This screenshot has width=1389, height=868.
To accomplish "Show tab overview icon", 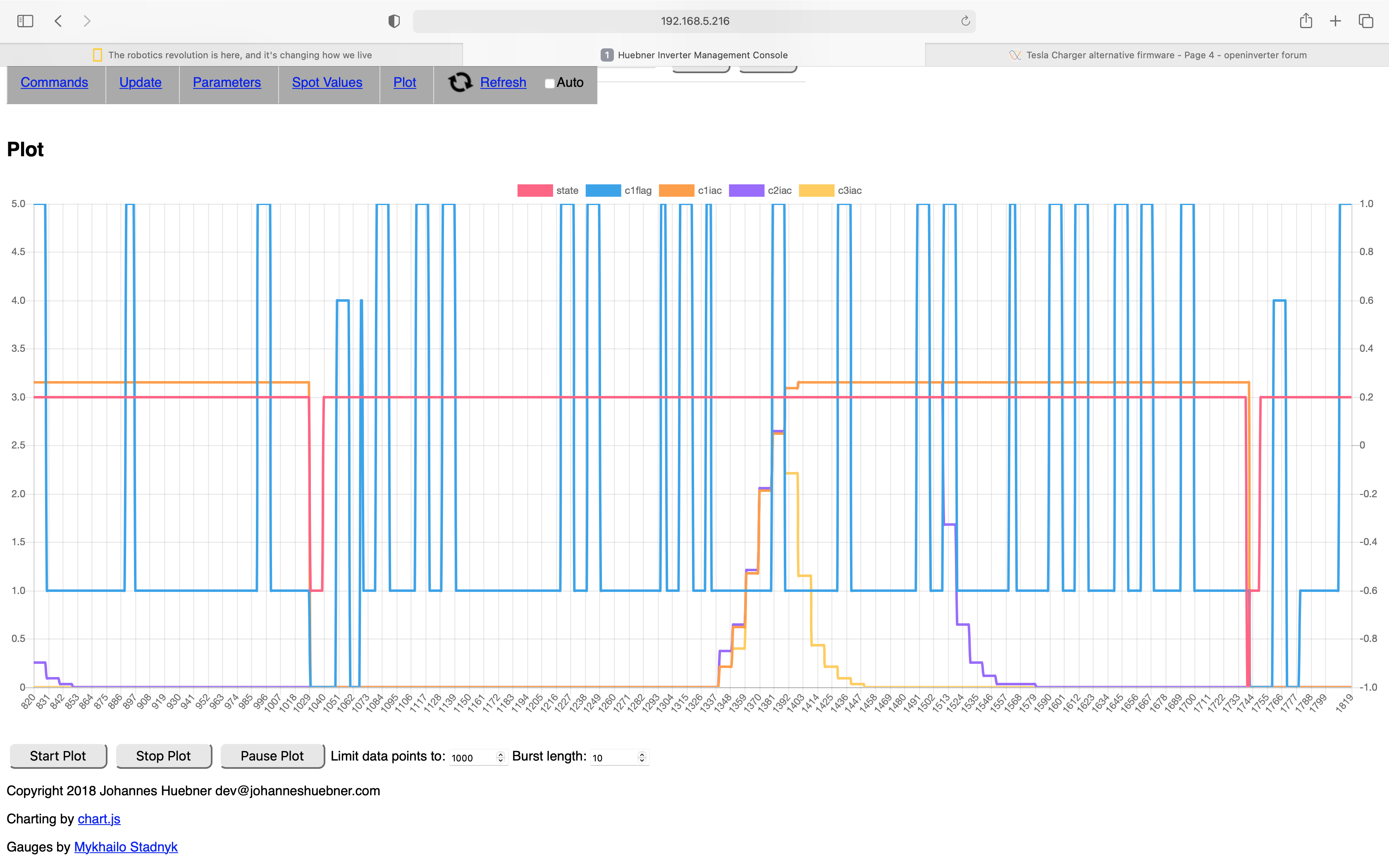I will 1366,21.
